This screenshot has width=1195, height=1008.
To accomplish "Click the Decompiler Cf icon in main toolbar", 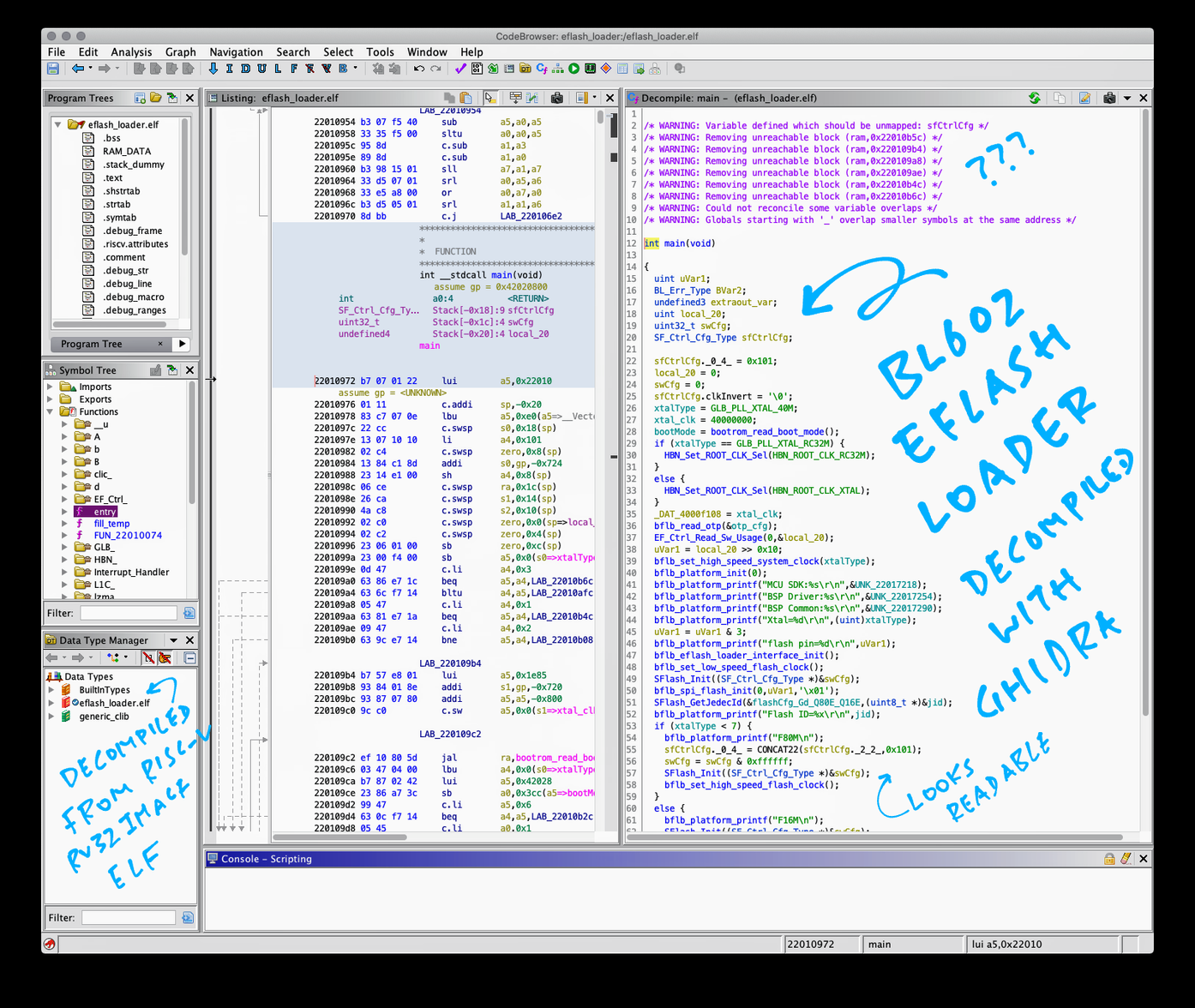I will coord(542,69).
